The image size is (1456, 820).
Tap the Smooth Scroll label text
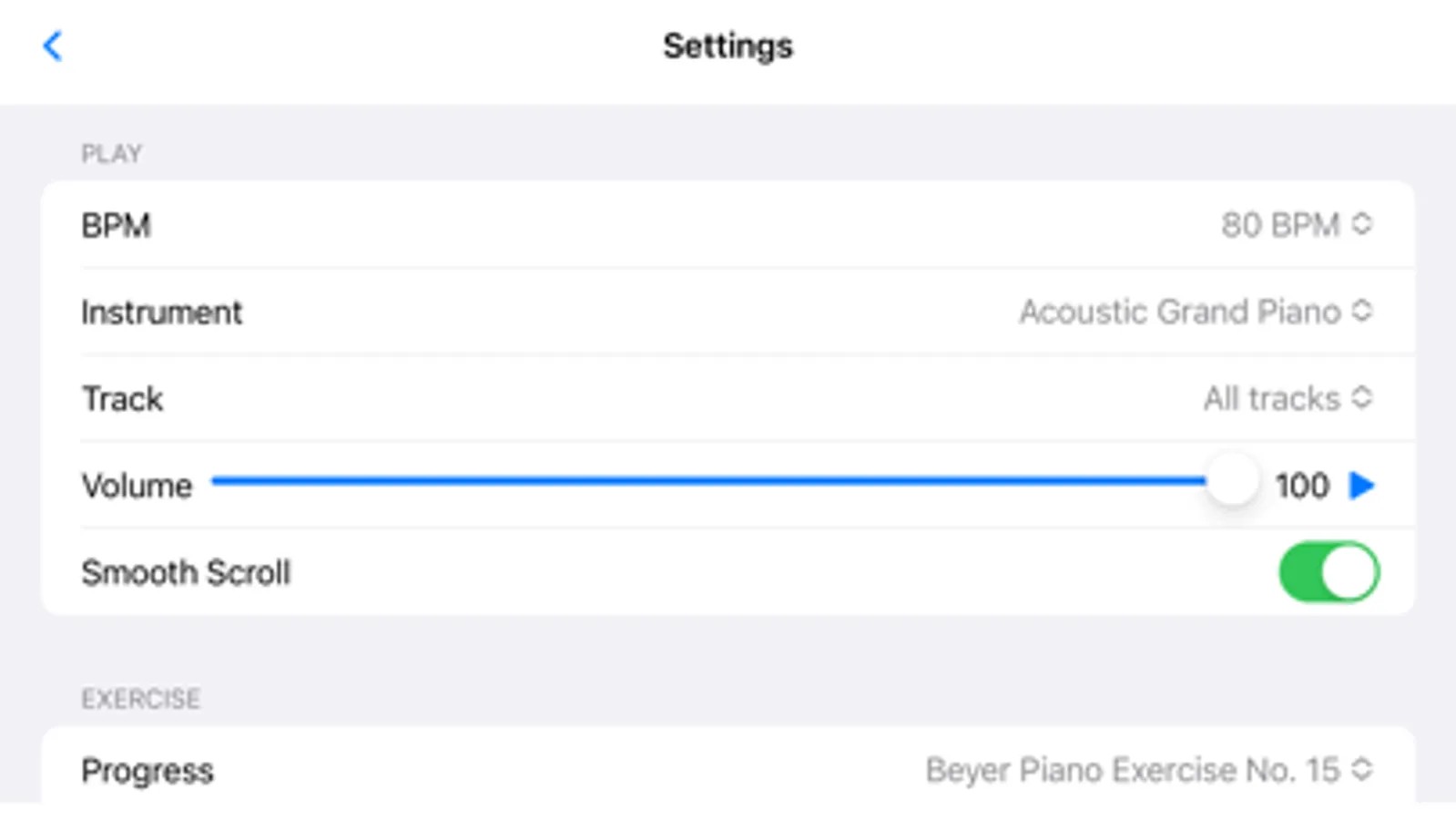[186, 573]
